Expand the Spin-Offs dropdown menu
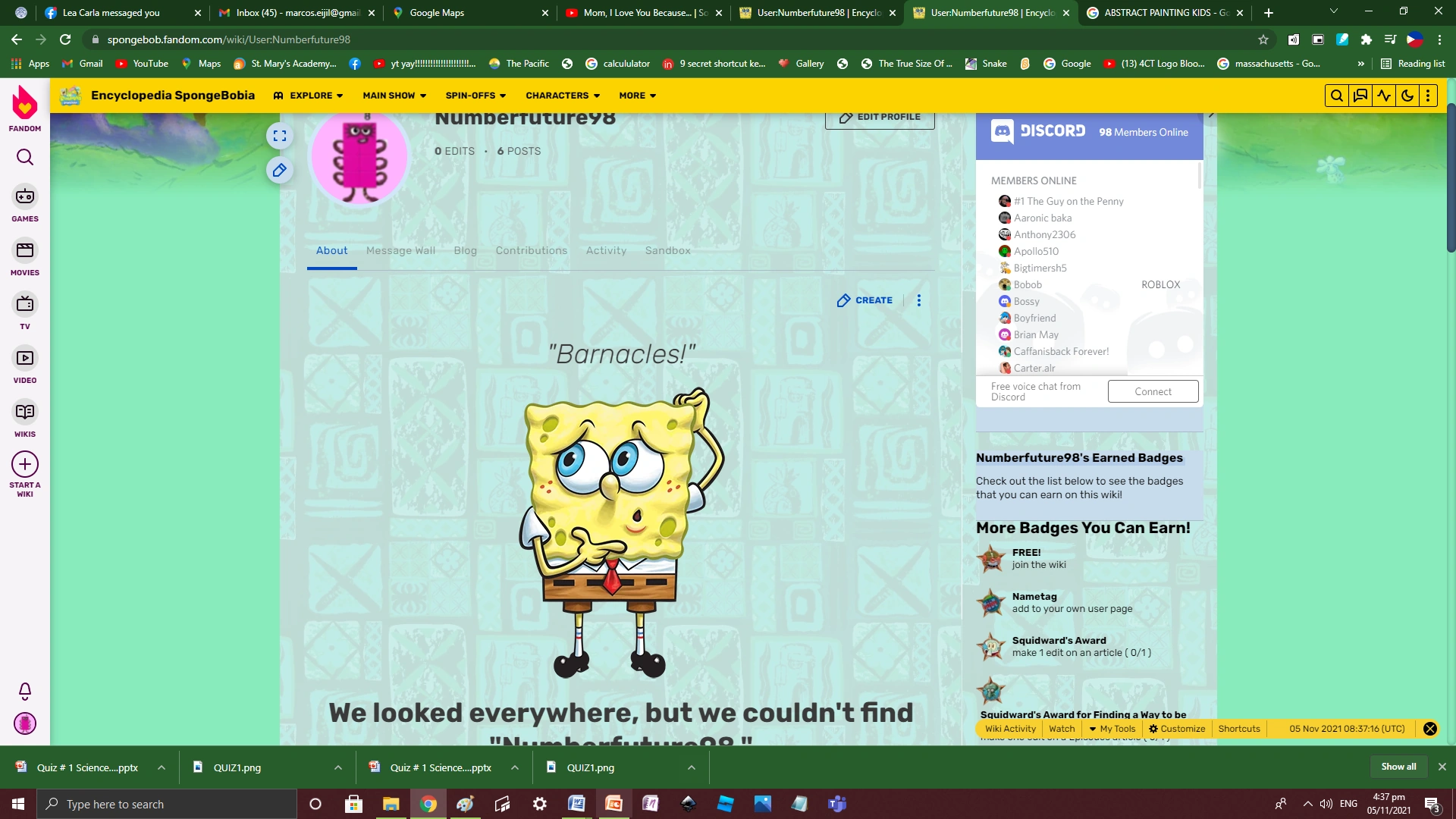This screenshot has height=819, width=1456. 475,96
